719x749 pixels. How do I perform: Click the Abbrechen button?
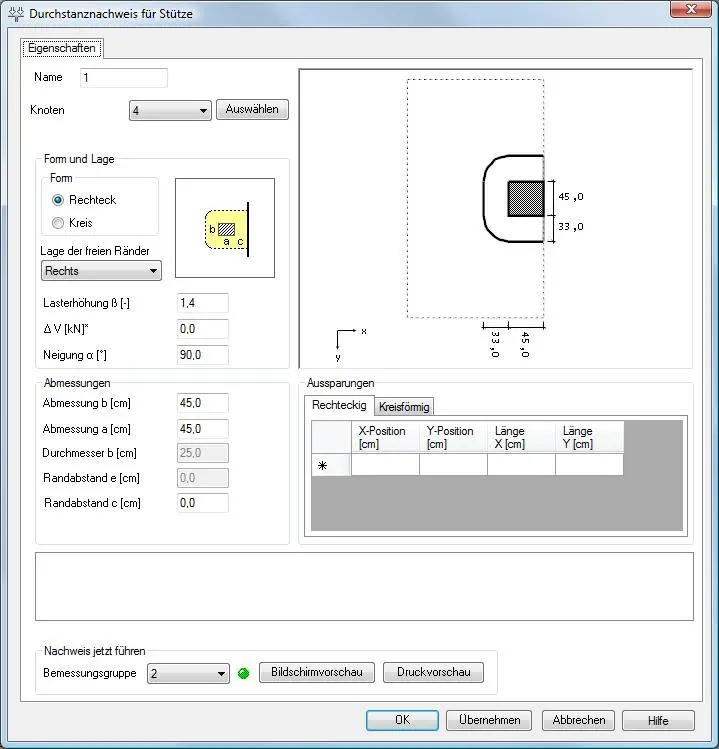pos(579,720)
